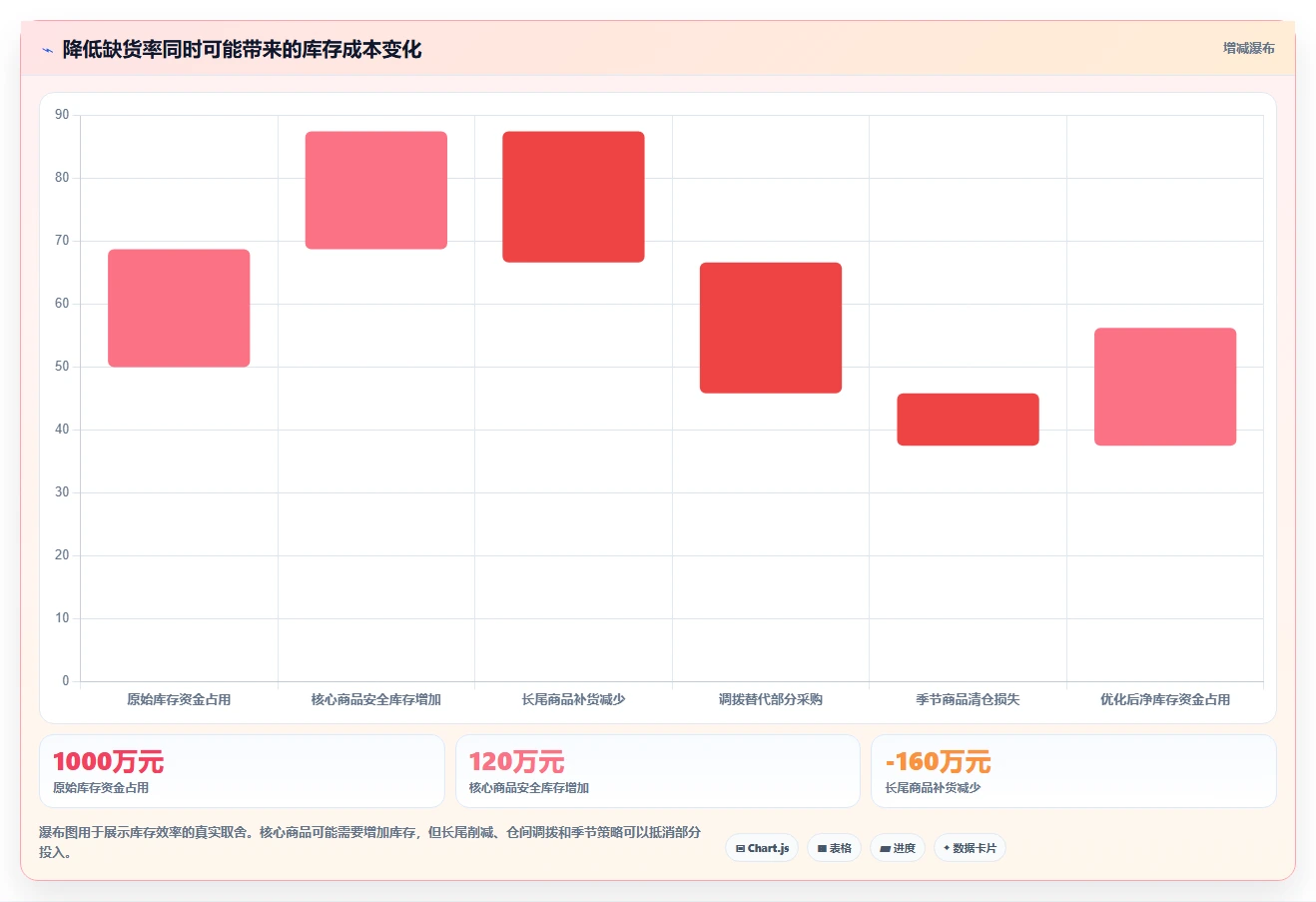
Task: Click the 调拨替代部分采购 waterfall bar
Action: click(771, 328)
